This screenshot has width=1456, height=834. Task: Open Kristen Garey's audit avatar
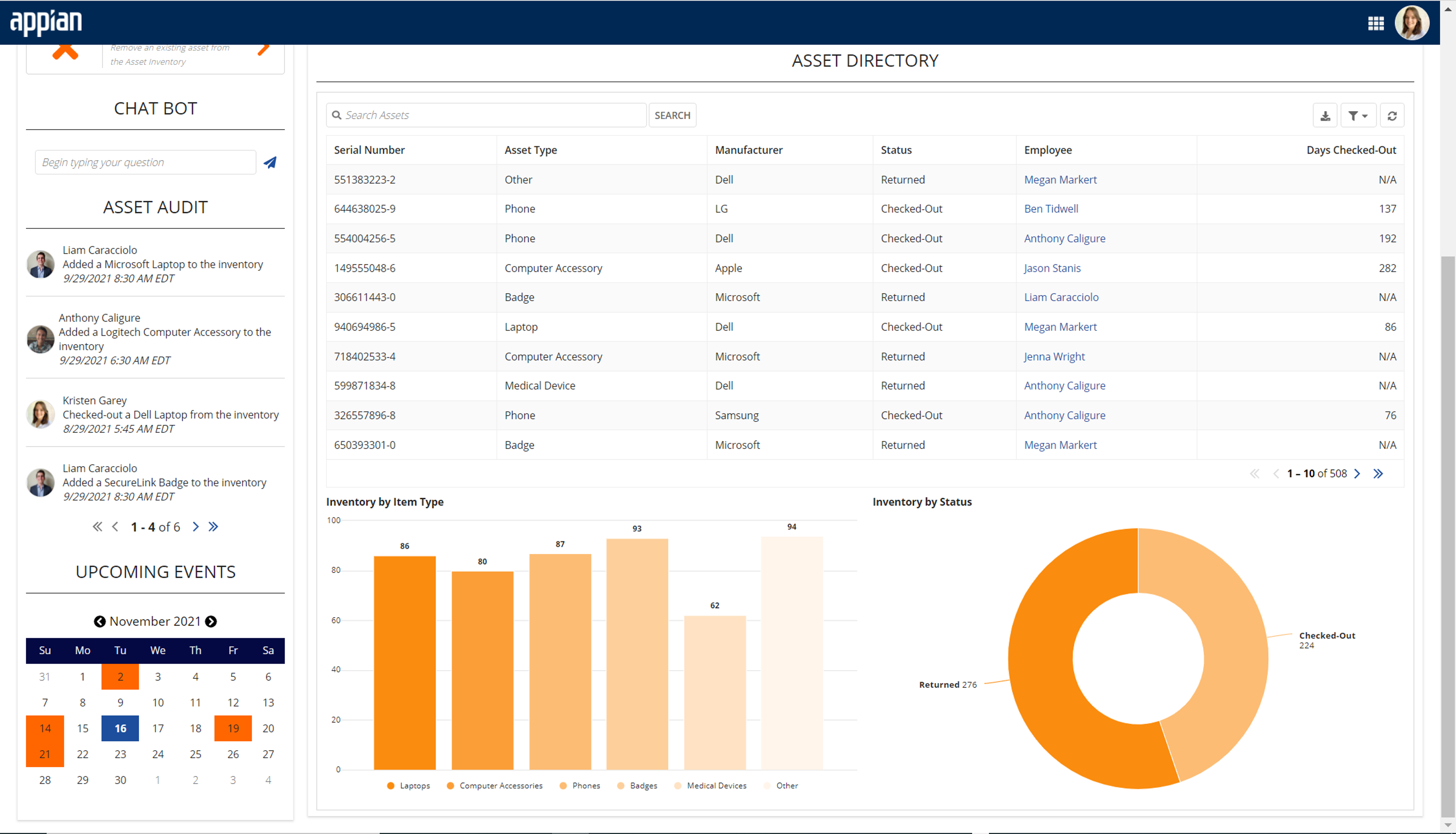point(41,414)
